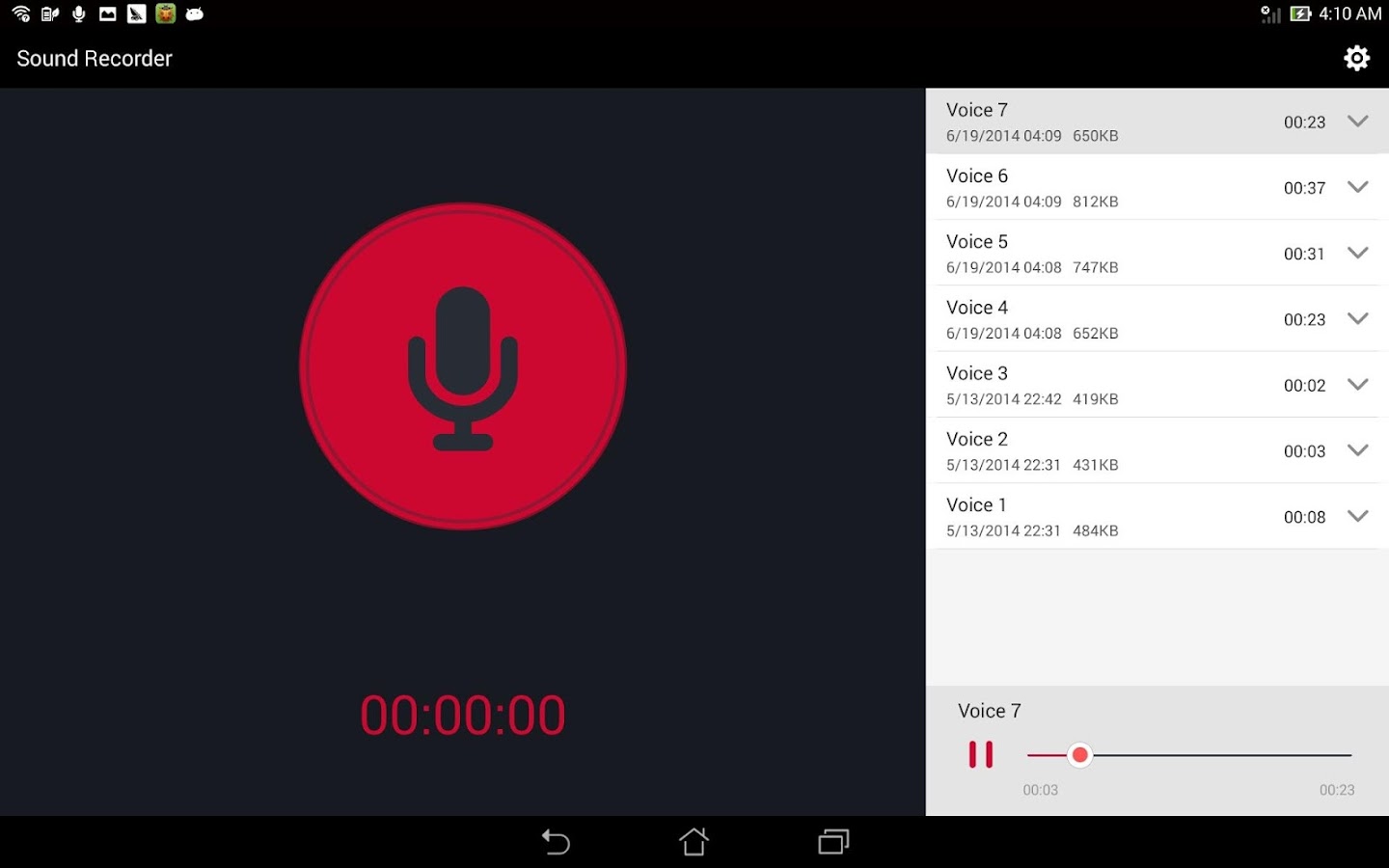Tap the battery saver notification icon
This screenshot has width=1389, height=868.
[x=48, y=14]
